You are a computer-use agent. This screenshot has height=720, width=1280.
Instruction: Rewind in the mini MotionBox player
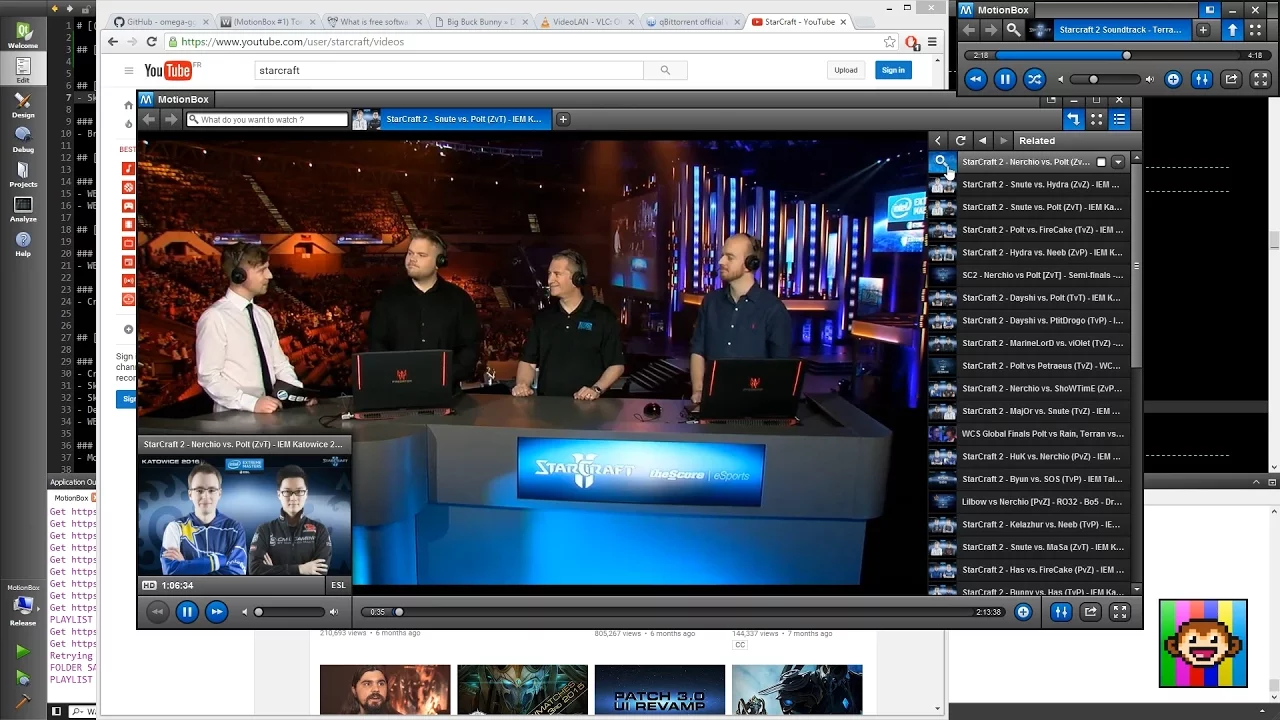click(x=976, y=79)
